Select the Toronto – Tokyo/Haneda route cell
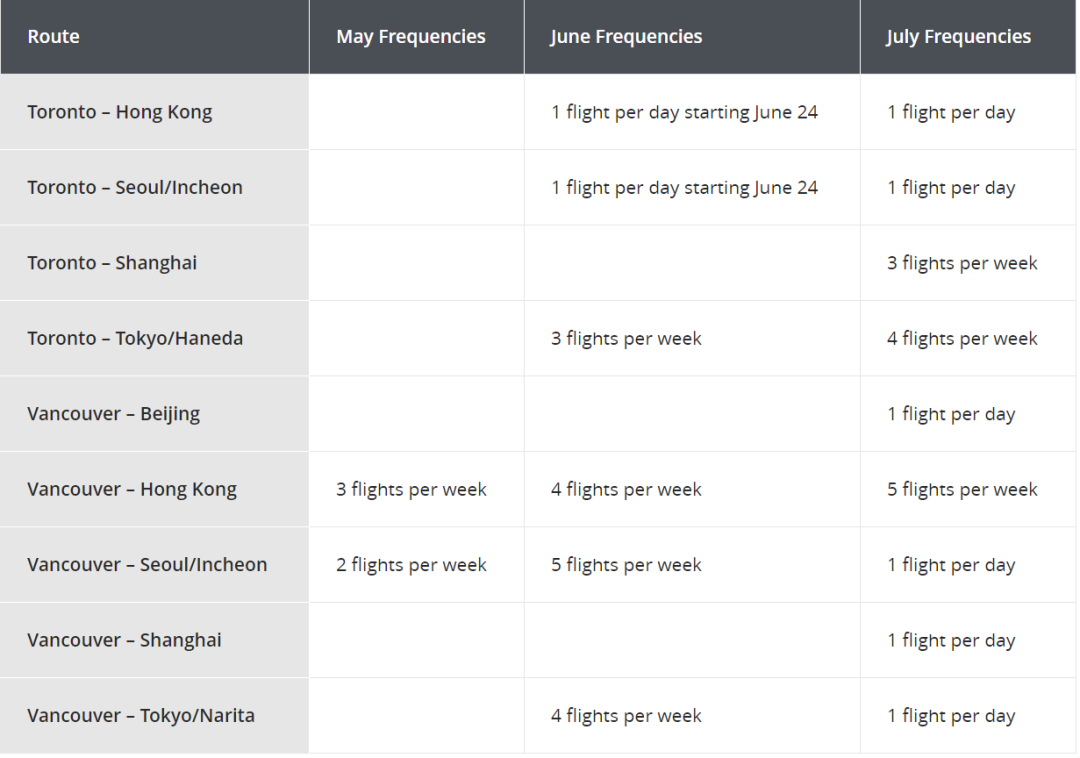The image size is (1080, 758). [154, 338]
